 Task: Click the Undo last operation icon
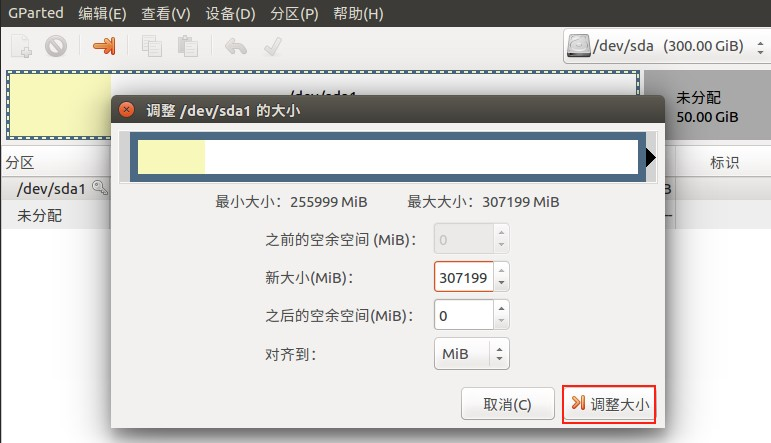click(236, 47)
